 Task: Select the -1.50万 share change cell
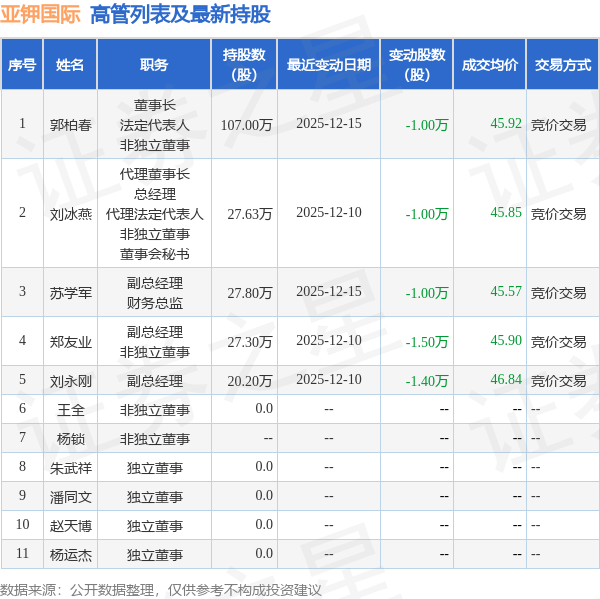click(x=427, y=342)
